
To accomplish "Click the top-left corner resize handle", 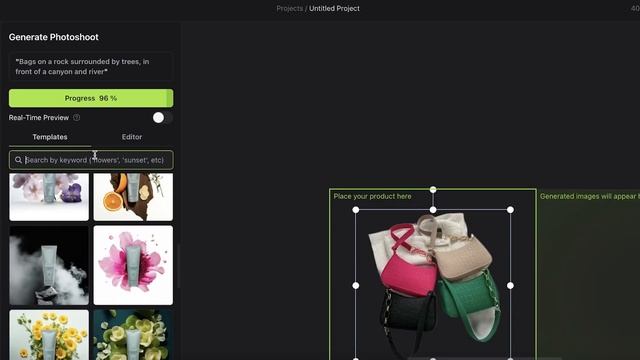I will click(x=356, y=210).
